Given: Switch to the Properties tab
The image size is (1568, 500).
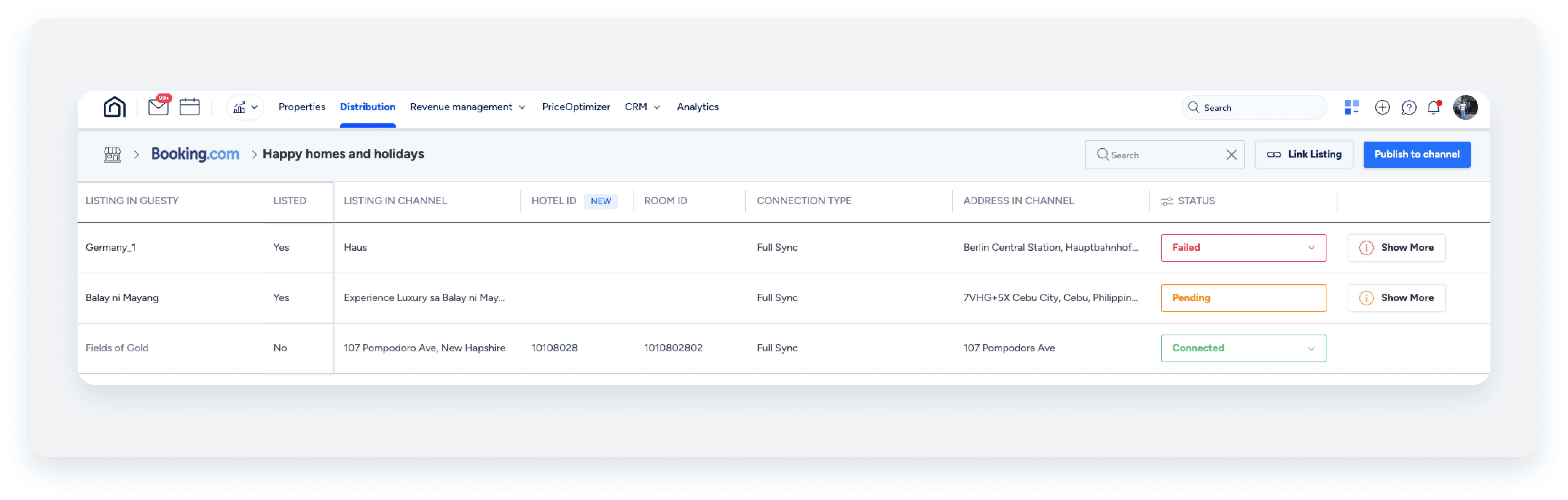Looking at the screenshot, I should pyautogui.click(x=302, y=107).
